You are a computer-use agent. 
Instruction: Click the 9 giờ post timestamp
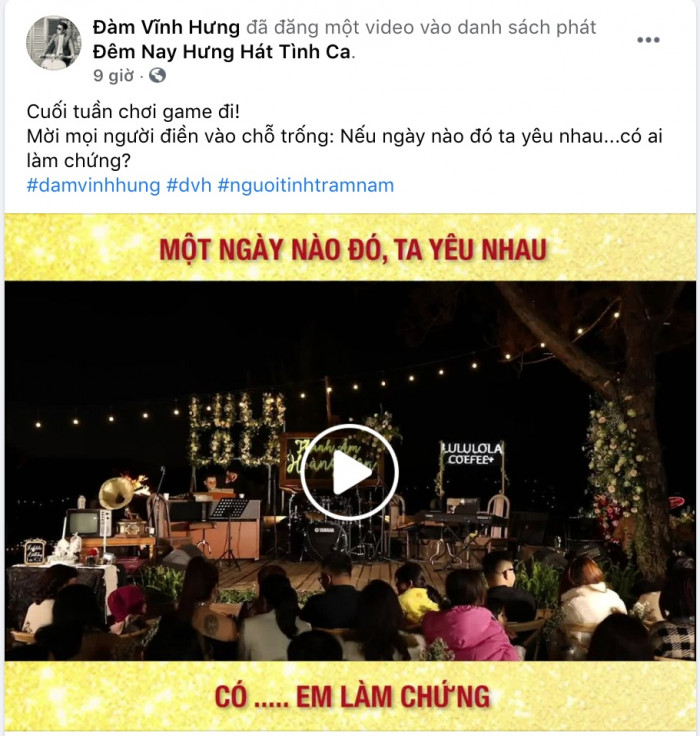click(x=113, y=76)
